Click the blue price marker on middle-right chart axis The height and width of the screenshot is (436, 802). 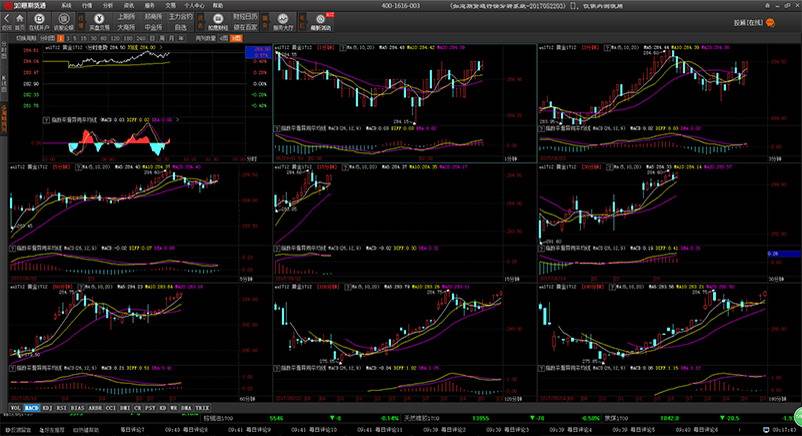click(x=784, y=254)
